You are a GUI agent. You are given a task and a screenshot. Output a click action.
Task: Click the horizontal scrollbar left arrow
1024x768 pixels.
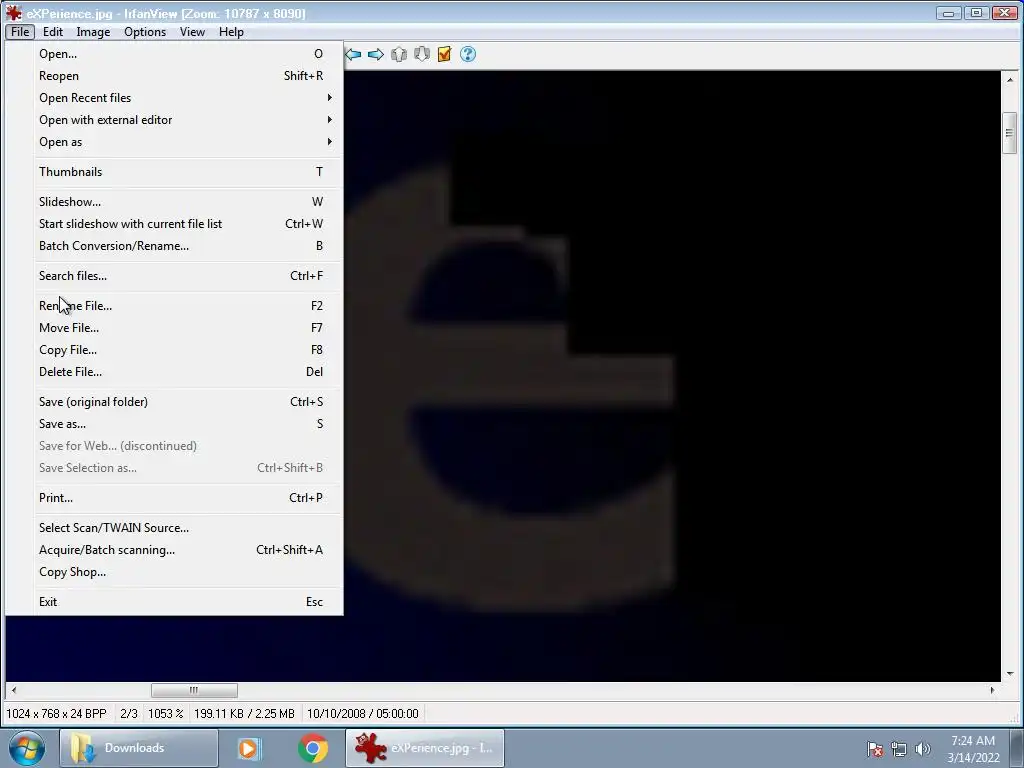point(14,690)
